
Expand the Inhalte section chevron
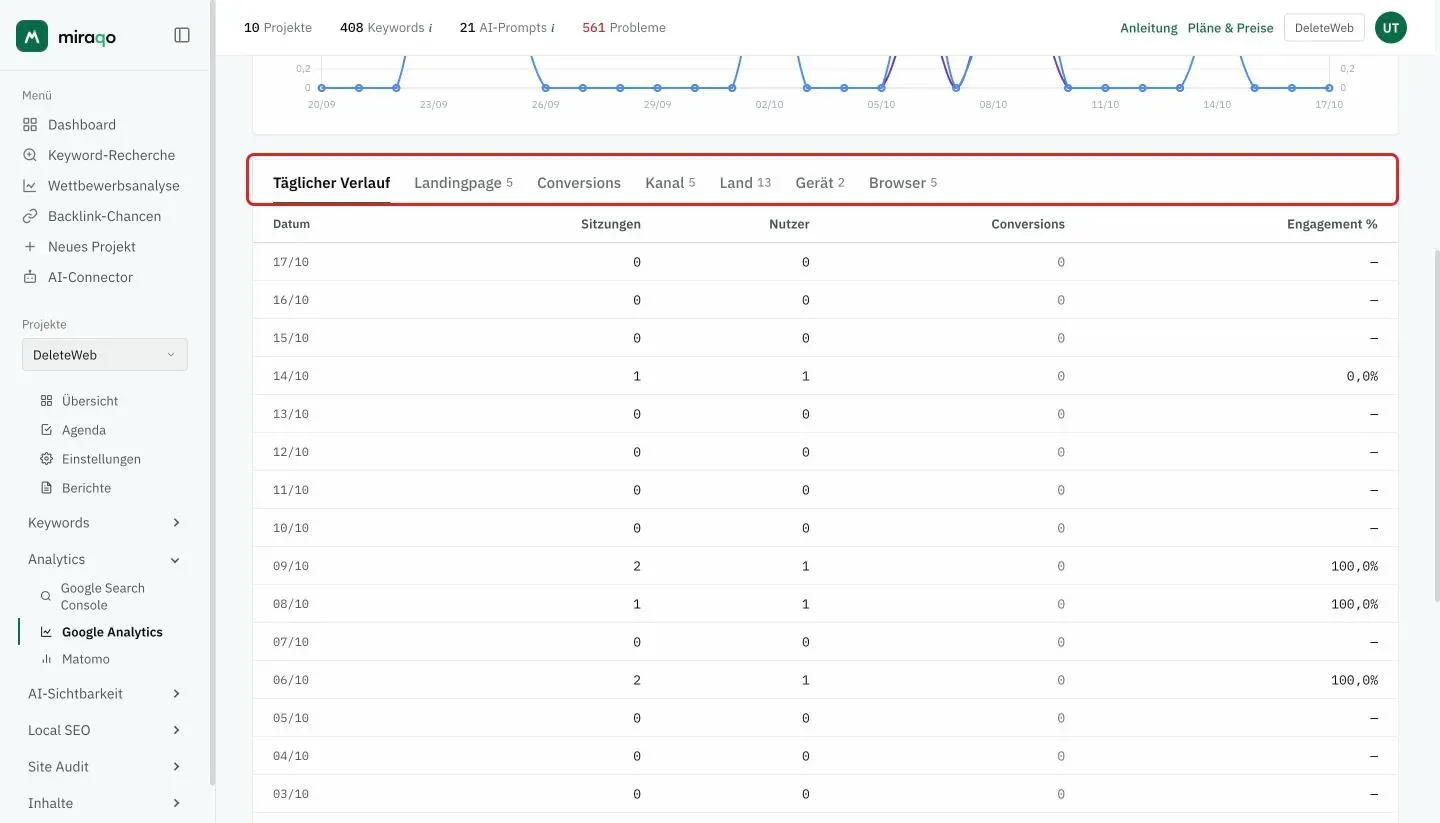176,803
